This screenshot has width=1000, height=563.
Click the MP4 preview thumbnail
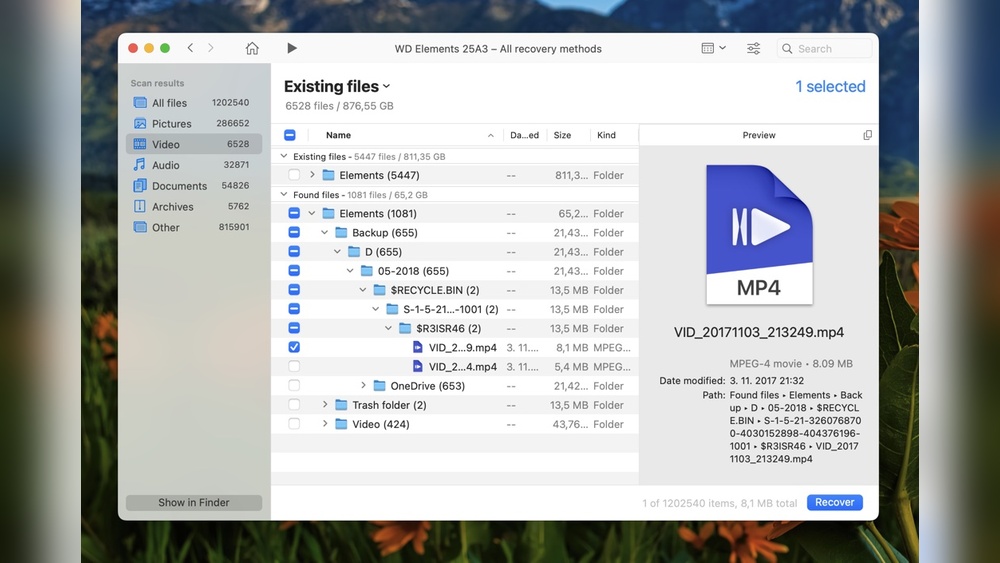click(759, 235)
